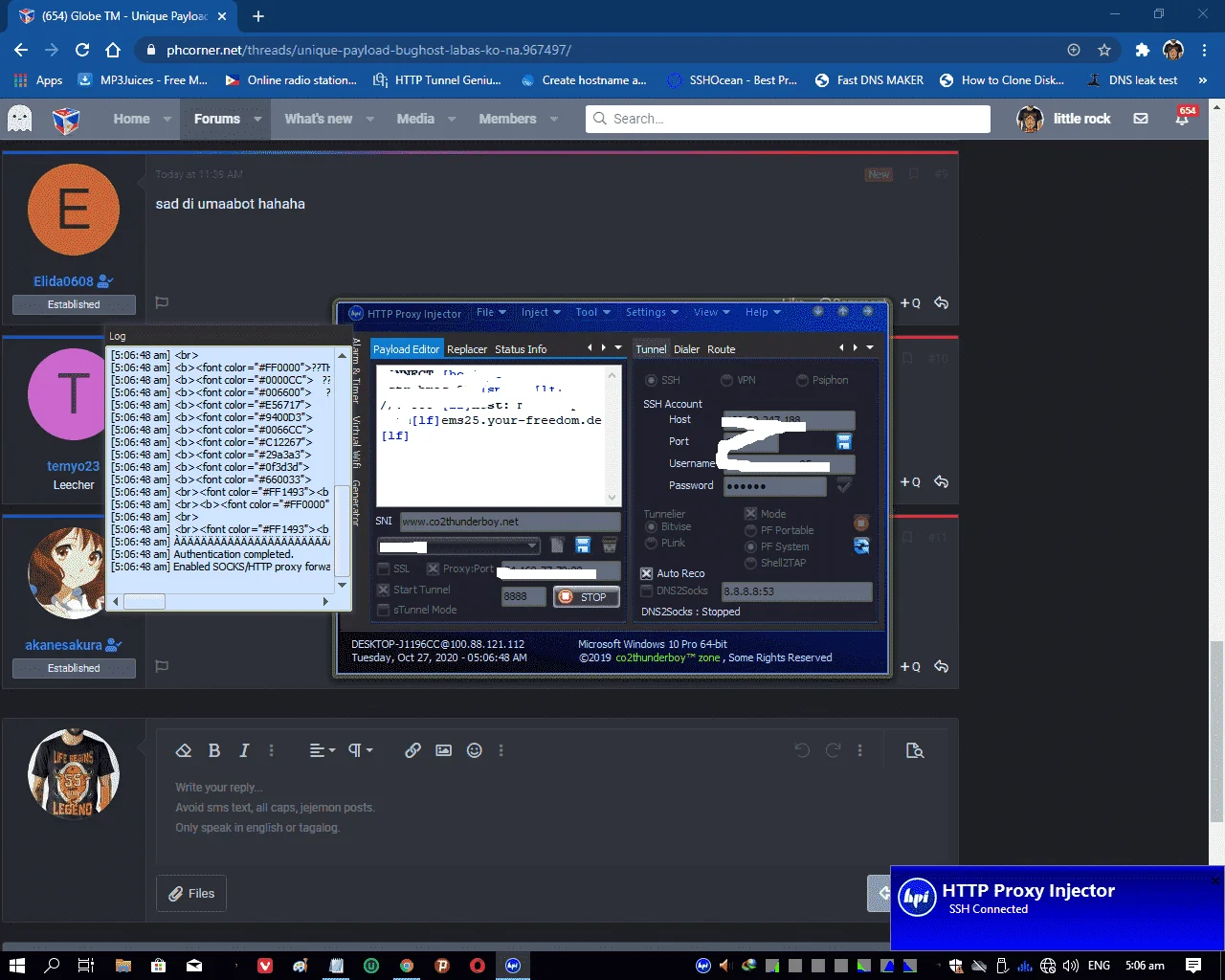Viewport: 1225px width, 980px height.
Task: Open Windows Start menu
Action: coord(16,966)
